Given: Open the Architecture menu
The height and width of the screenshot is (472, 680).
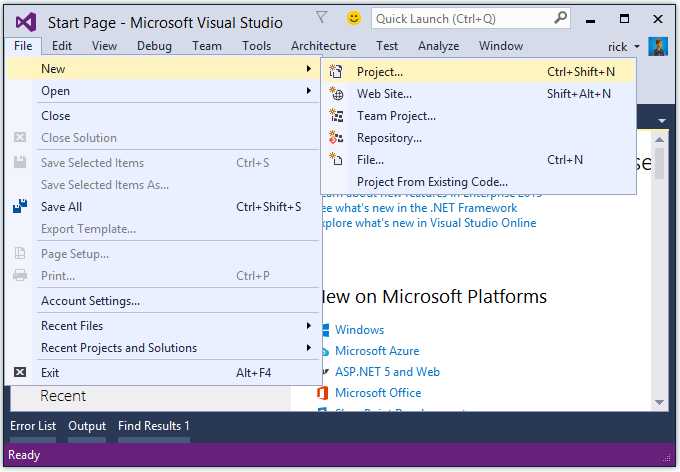Looking at the screenshot, I should coord(324,46).
